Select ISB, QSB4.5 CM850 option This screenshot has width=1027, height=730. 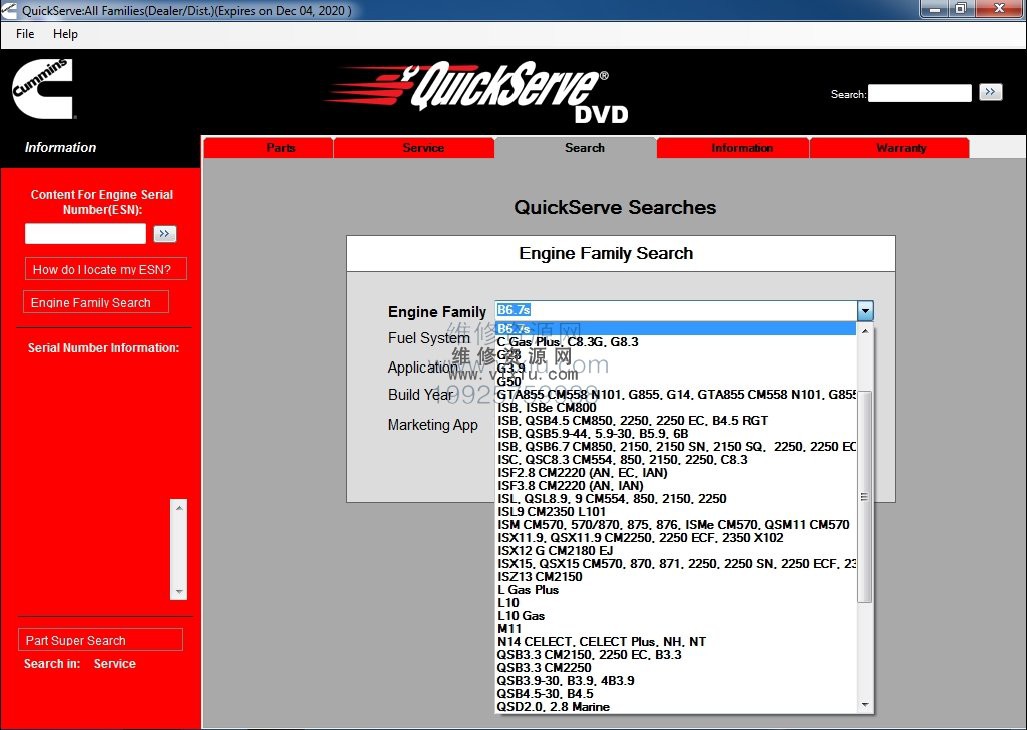click(x=675, y=420)
